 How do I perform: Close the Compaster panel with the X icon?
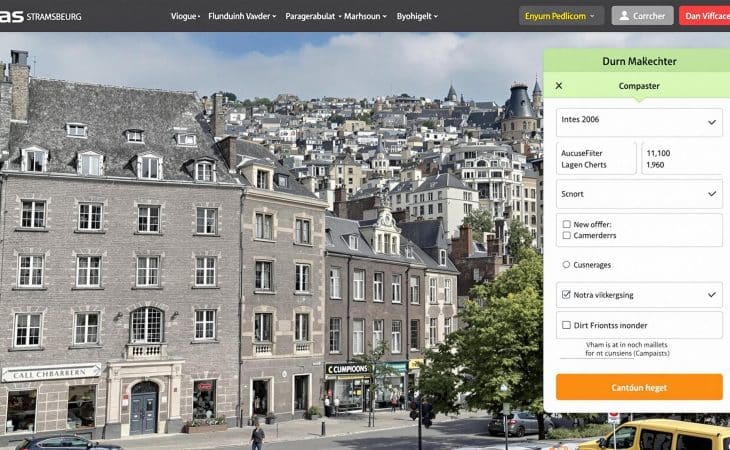point(559,86)
